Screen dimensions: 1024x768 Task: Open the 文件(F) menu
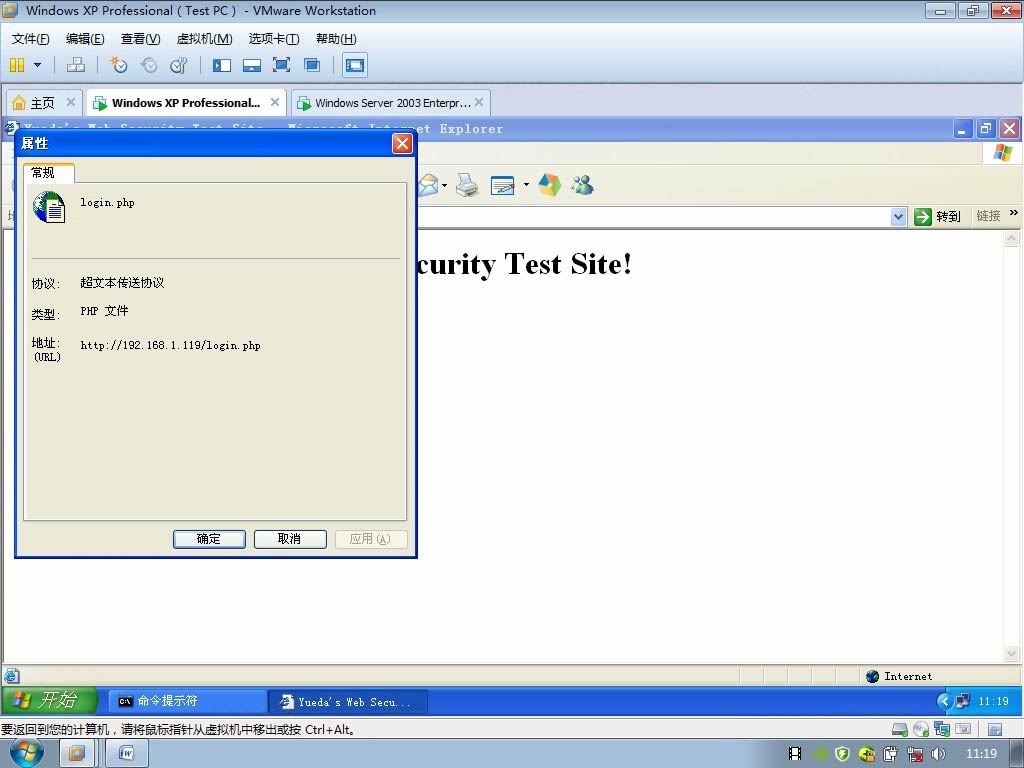(x=31, y=39)
